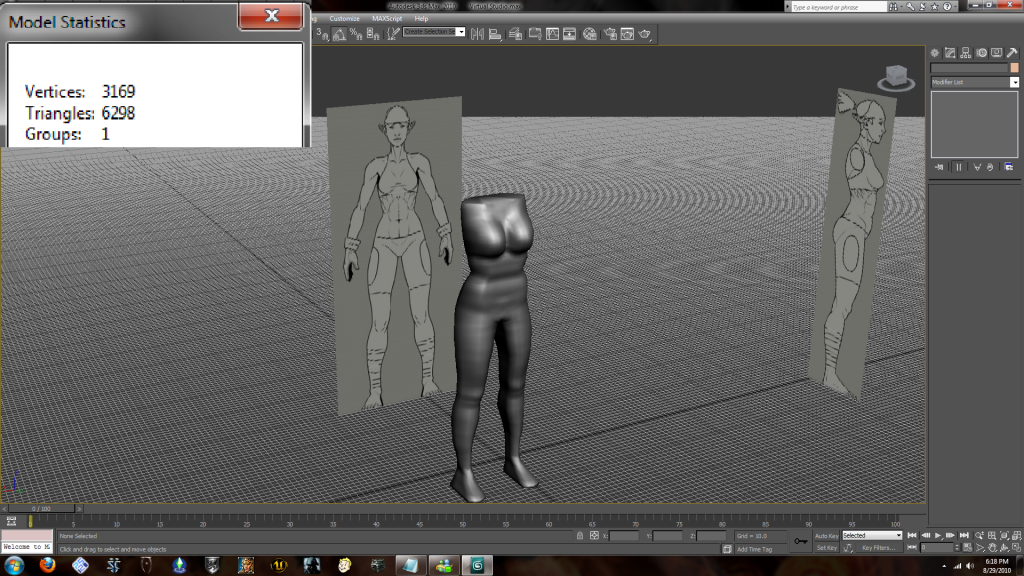Open the Windows Start menu
The width and height of the screenshot is (1024, 576).
point(14,566)
